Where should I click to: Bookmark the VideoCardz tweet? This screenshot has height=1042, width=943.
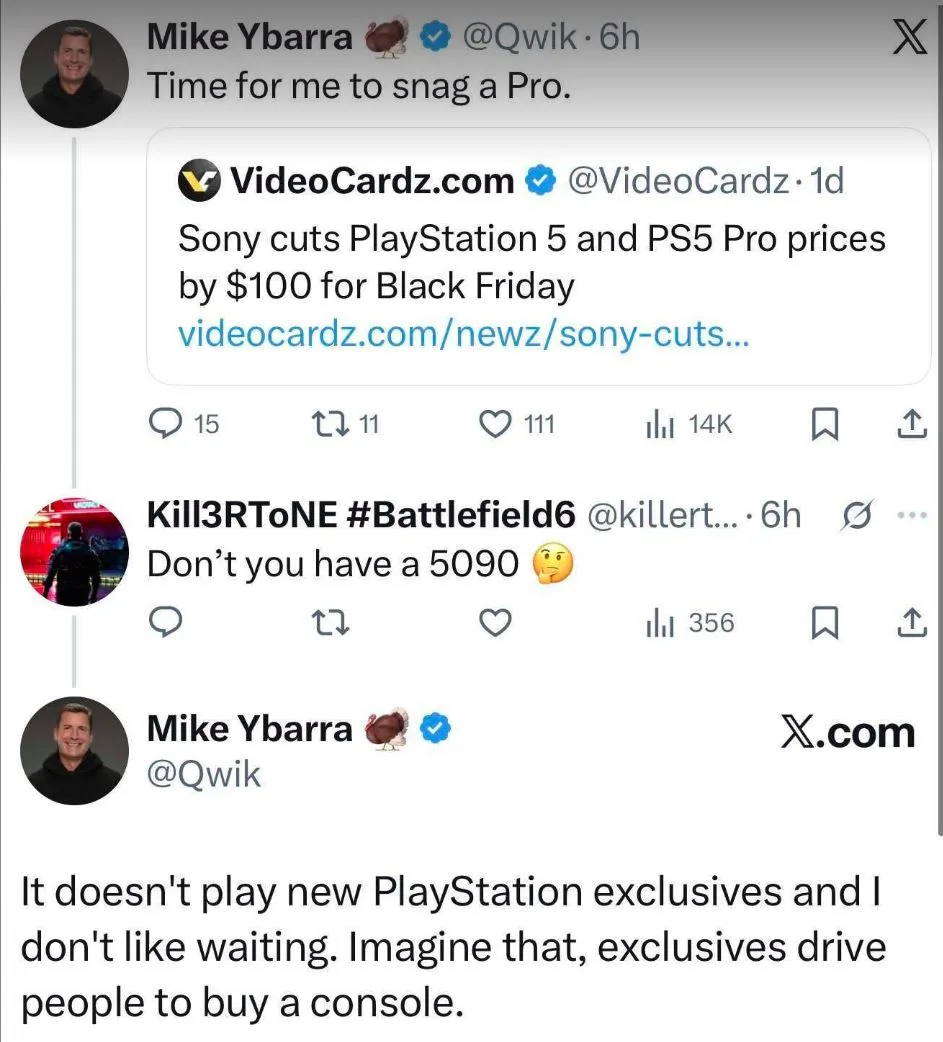(825, 424)
